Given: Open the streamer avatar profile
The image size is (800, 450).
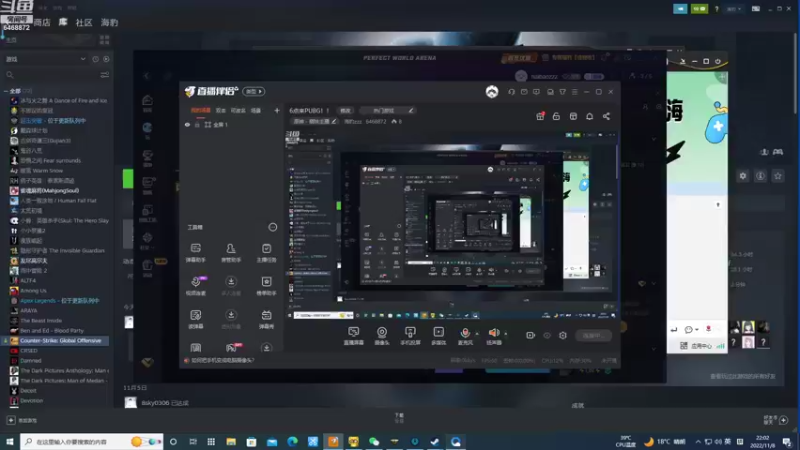Looking at the screenshot, I should click(x=492, y=92).
